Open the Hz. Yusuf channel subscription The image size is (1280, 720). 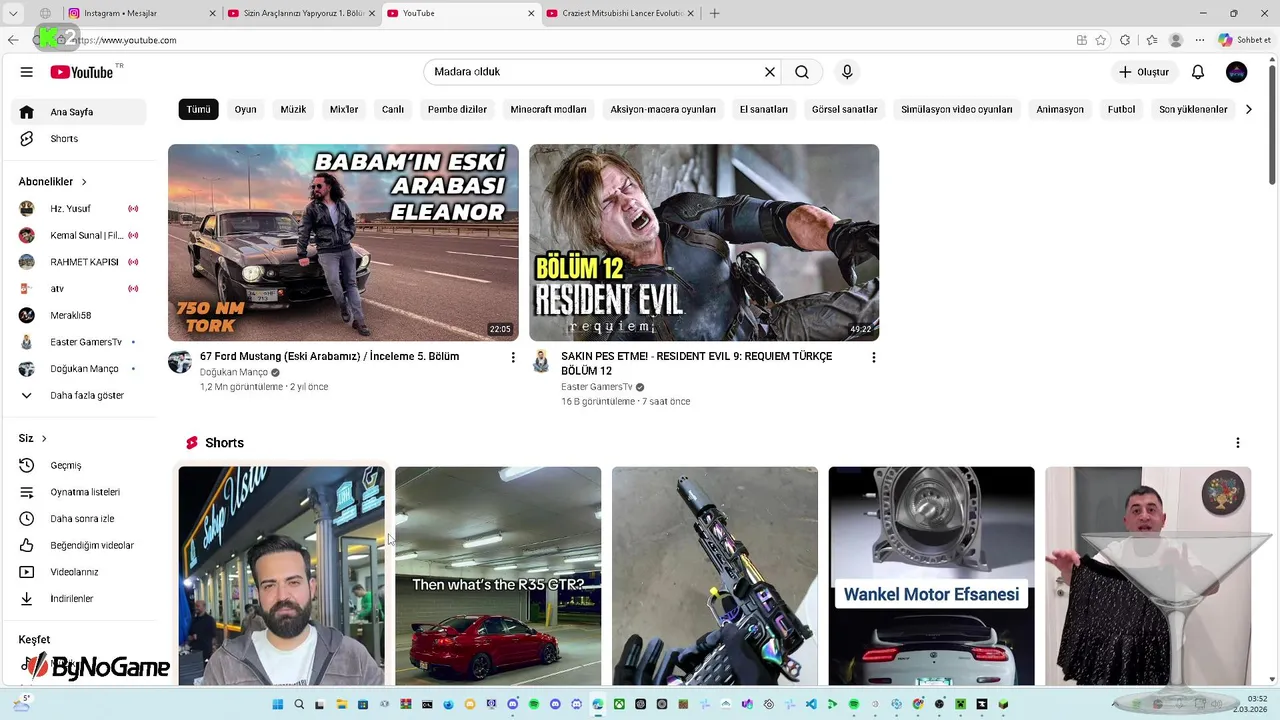click(80, 208)
